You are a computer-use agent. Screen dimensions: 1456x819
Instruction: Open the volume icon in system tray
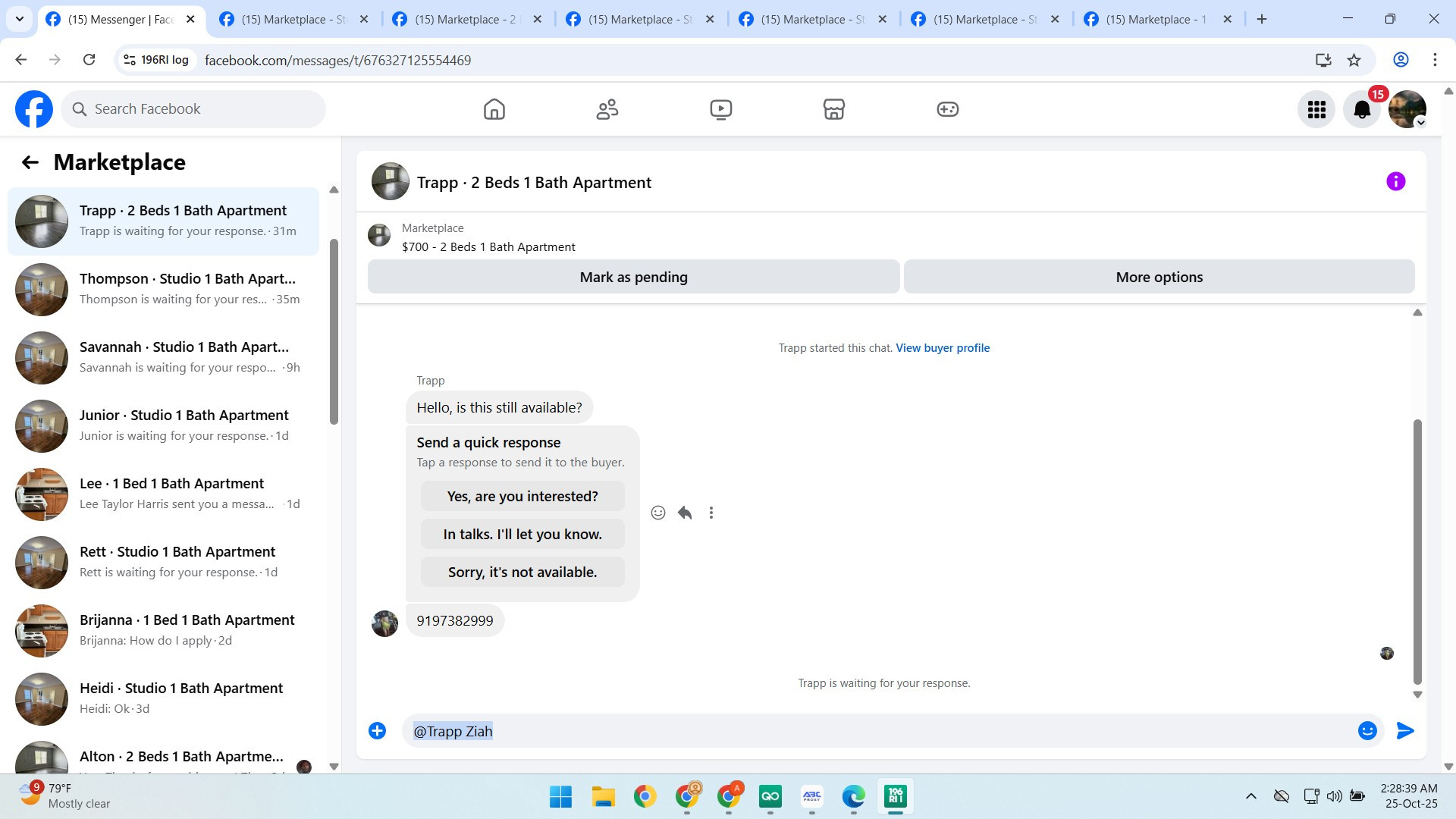click(x=1334, y=796)
